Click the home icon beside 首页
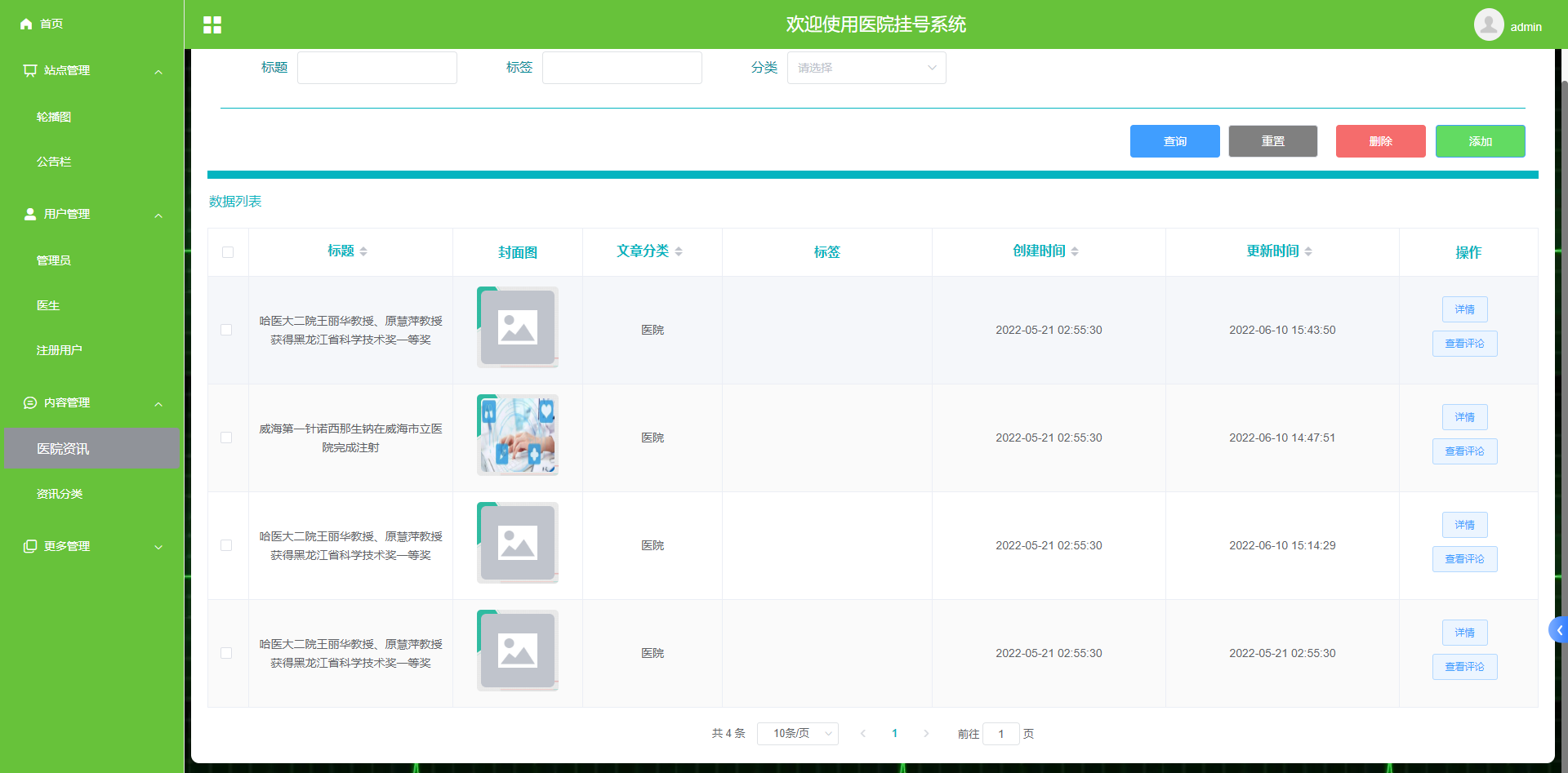The image size is (1568, 773). 25,24
